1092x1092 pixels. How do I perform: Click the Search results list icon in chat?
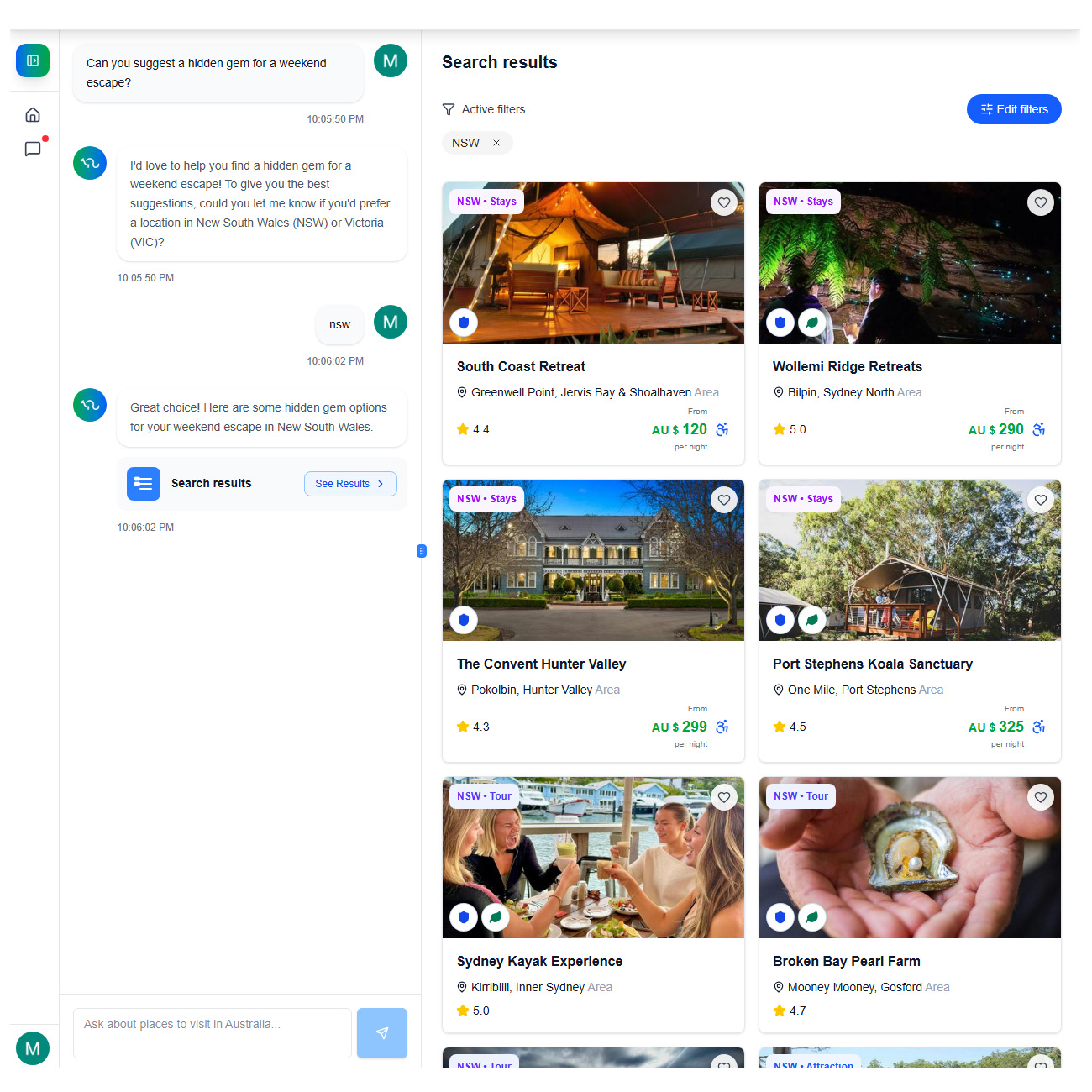coord(144,484)
